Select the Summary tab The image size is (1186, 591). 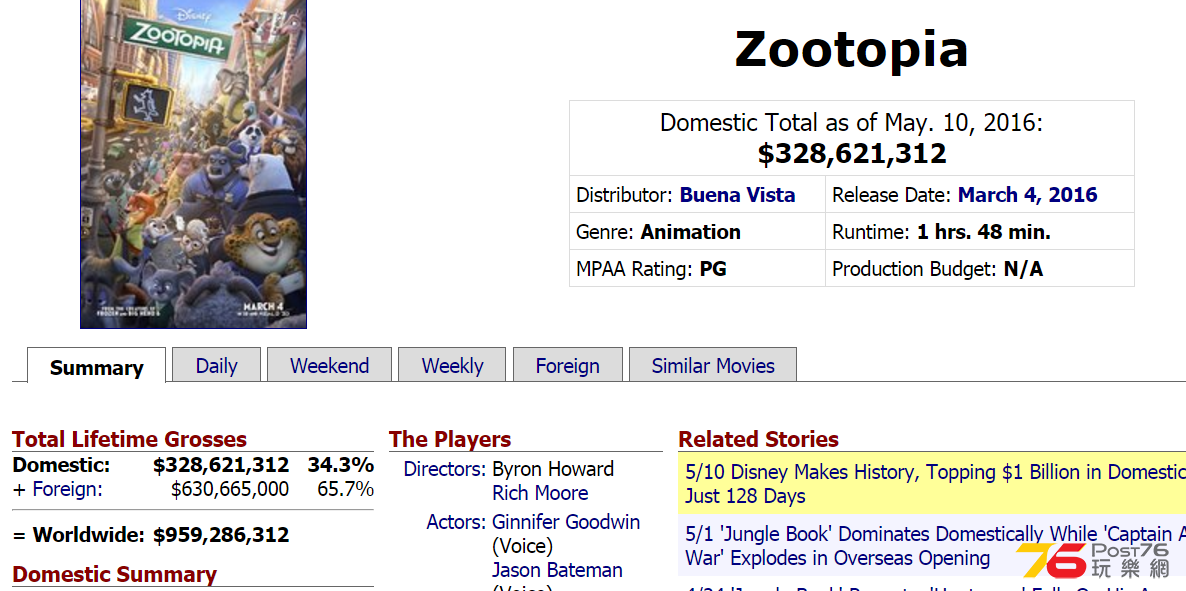click(96, 367)
